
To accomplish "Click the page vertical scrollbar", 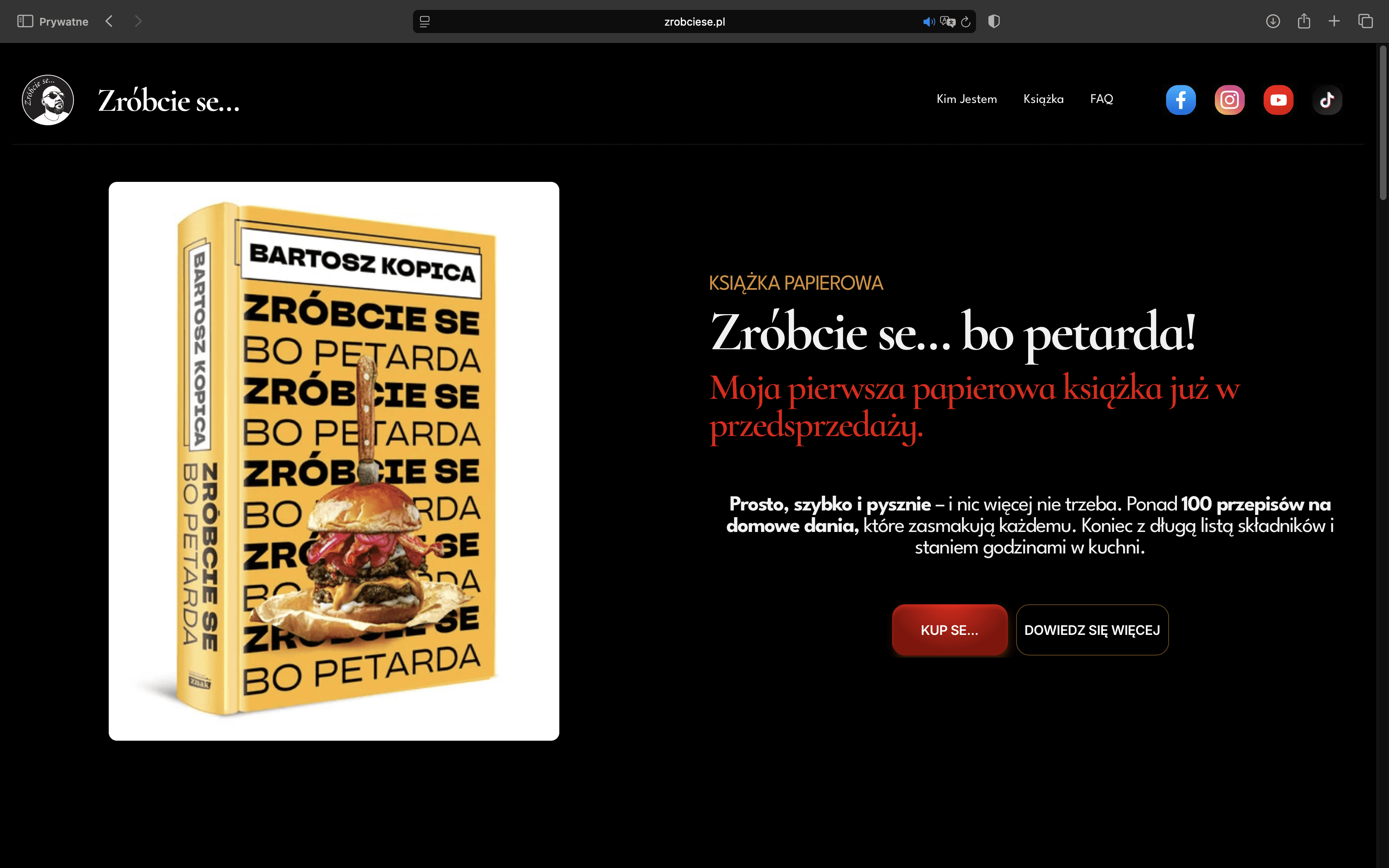I will (x=1383, y=124).
